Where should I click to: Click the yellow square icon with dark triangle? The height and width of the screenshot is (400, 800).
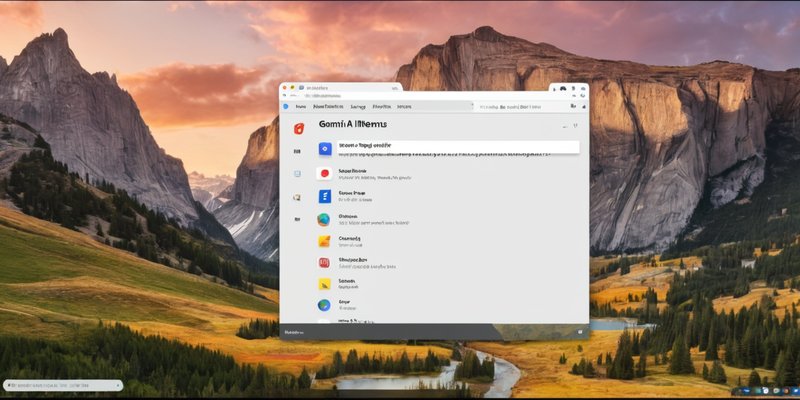pyautogui.click(x=324, y=284)
